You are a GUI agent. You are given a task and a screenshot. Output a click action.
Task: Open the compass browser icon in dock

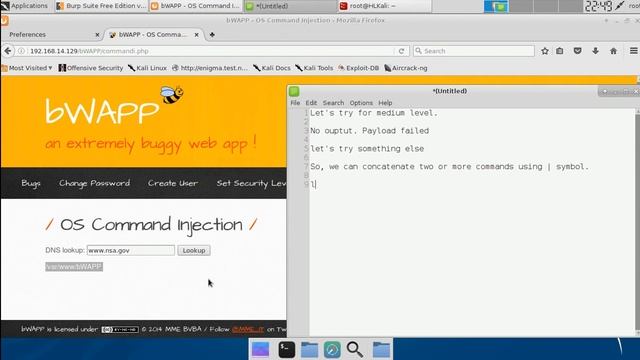pos(332,350)
